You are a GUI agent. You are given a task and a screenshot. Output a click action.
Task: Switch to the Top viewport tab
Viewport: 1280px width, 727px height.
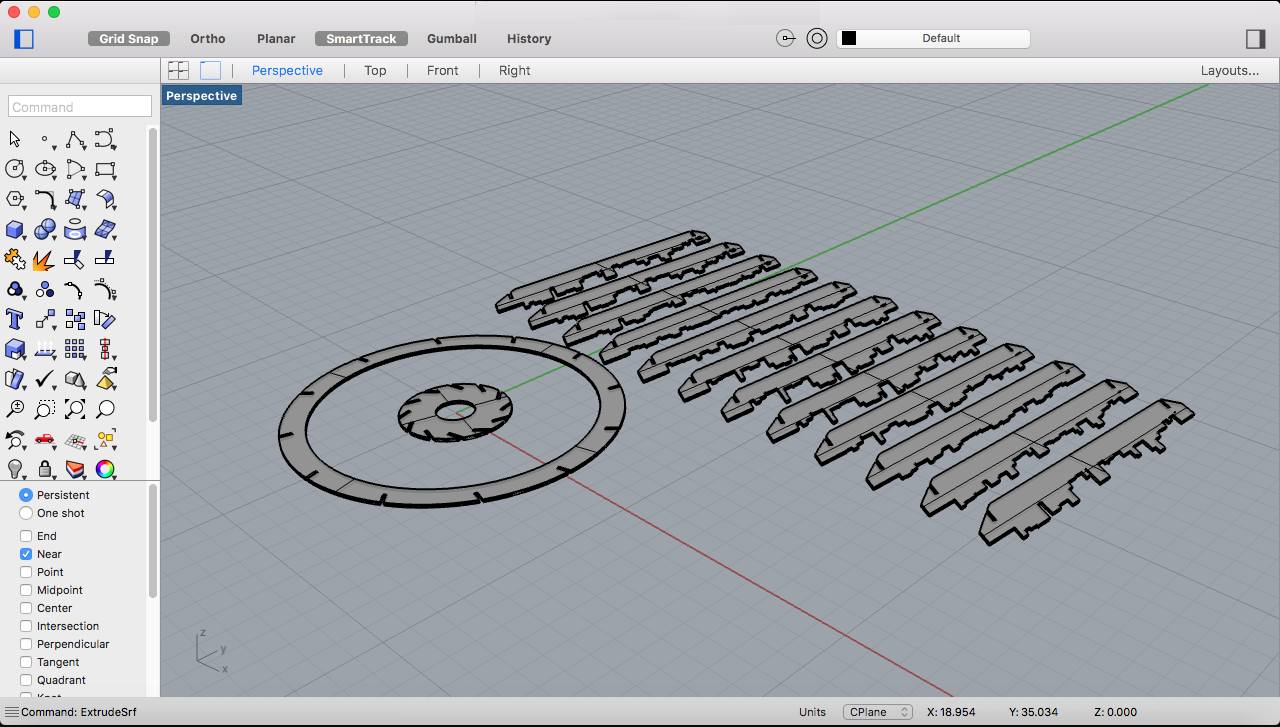tap(375, 70)
